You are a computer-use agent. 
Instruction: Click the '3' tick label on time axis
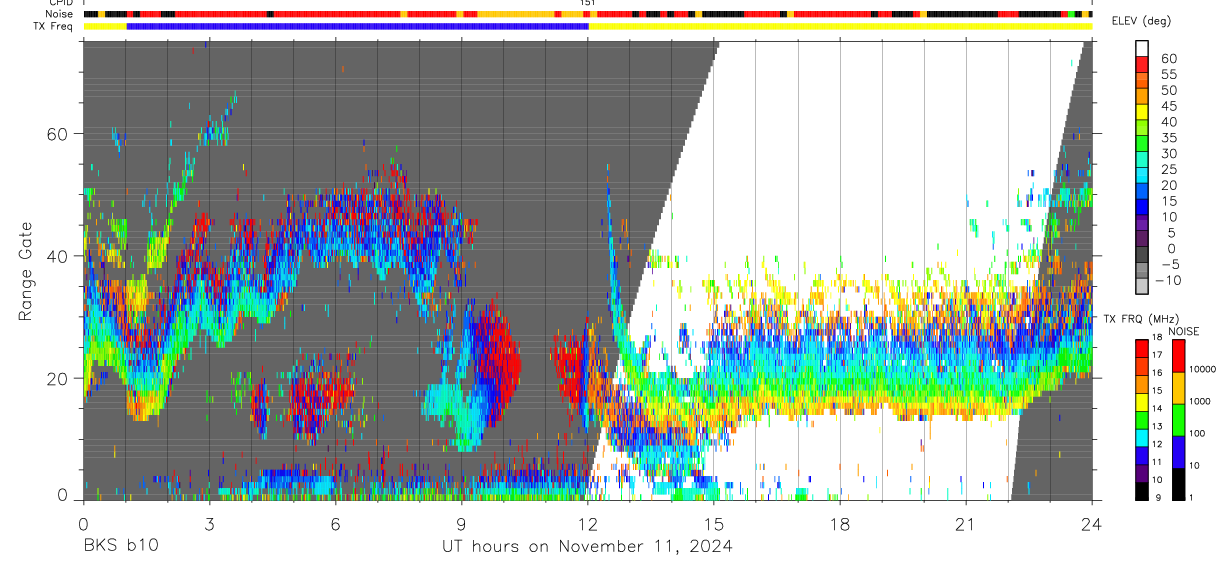209,524
